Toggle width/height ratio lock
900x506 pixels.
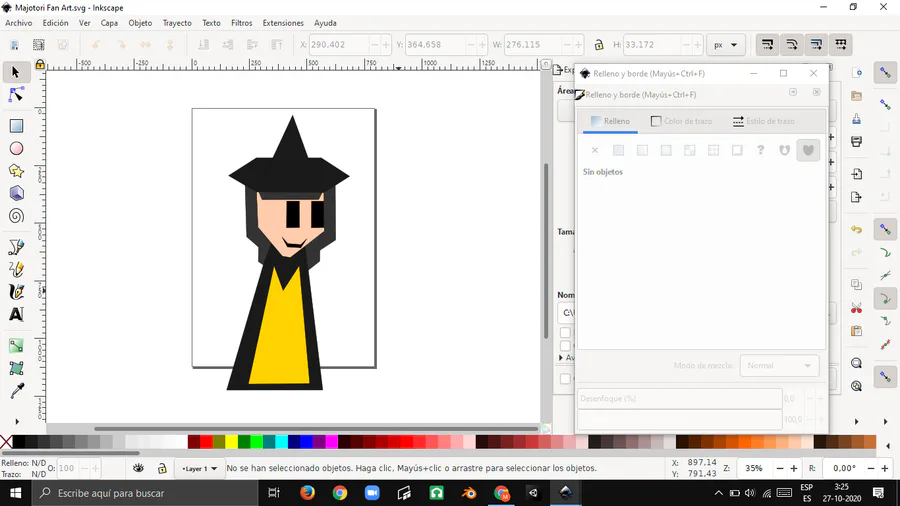tap(599, 45)
